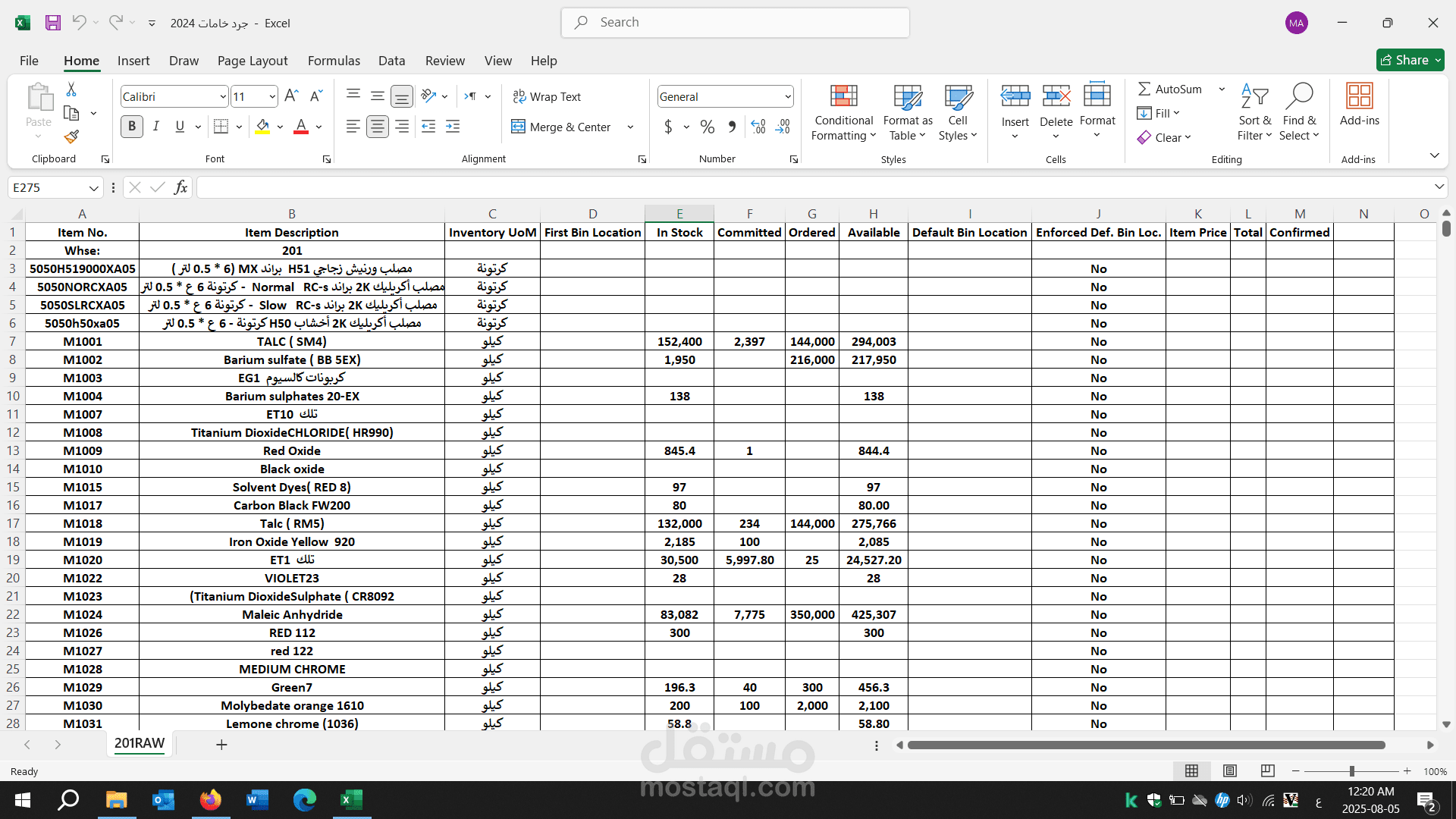Click the zoom level slider
The image size is (1456, 819).
1351,771
